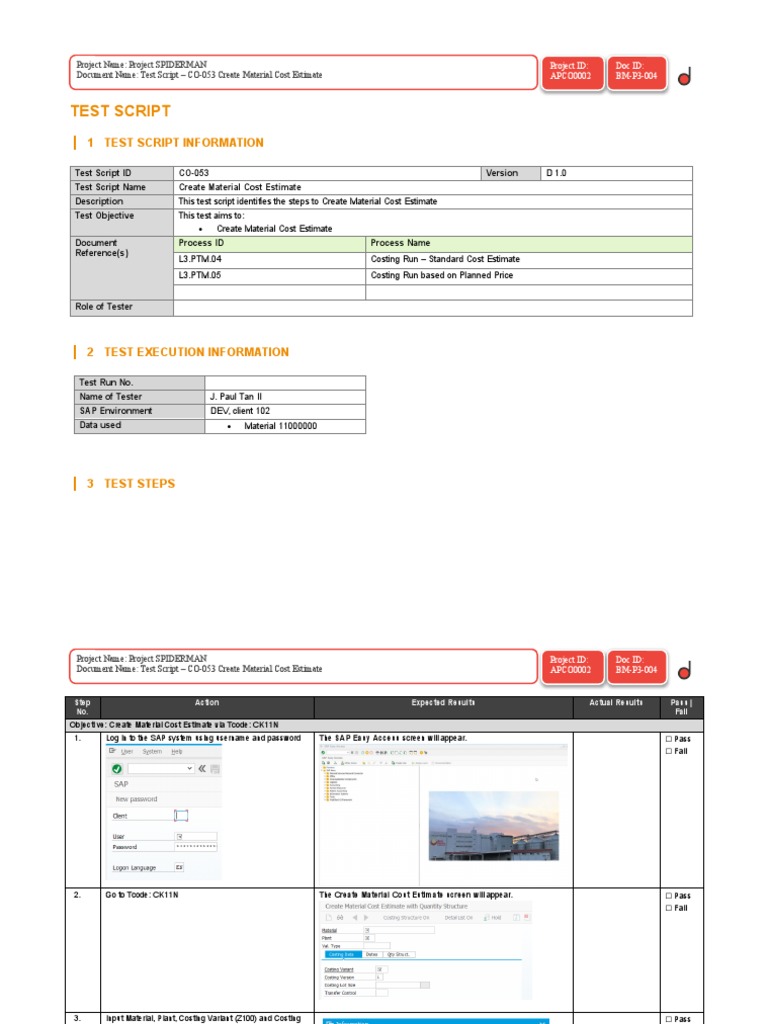Click the Transfer Control field
Image resolution: width=768 pixels, height=1024 pixels.
pyautogui.click(x=382, y=993)
